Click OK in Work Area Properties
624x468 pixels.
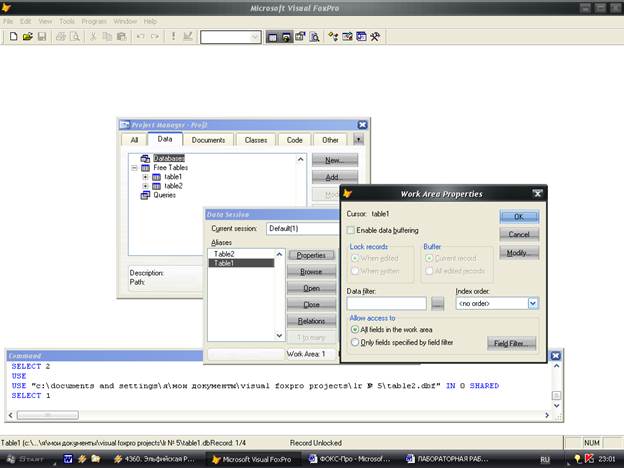(519, 217)
